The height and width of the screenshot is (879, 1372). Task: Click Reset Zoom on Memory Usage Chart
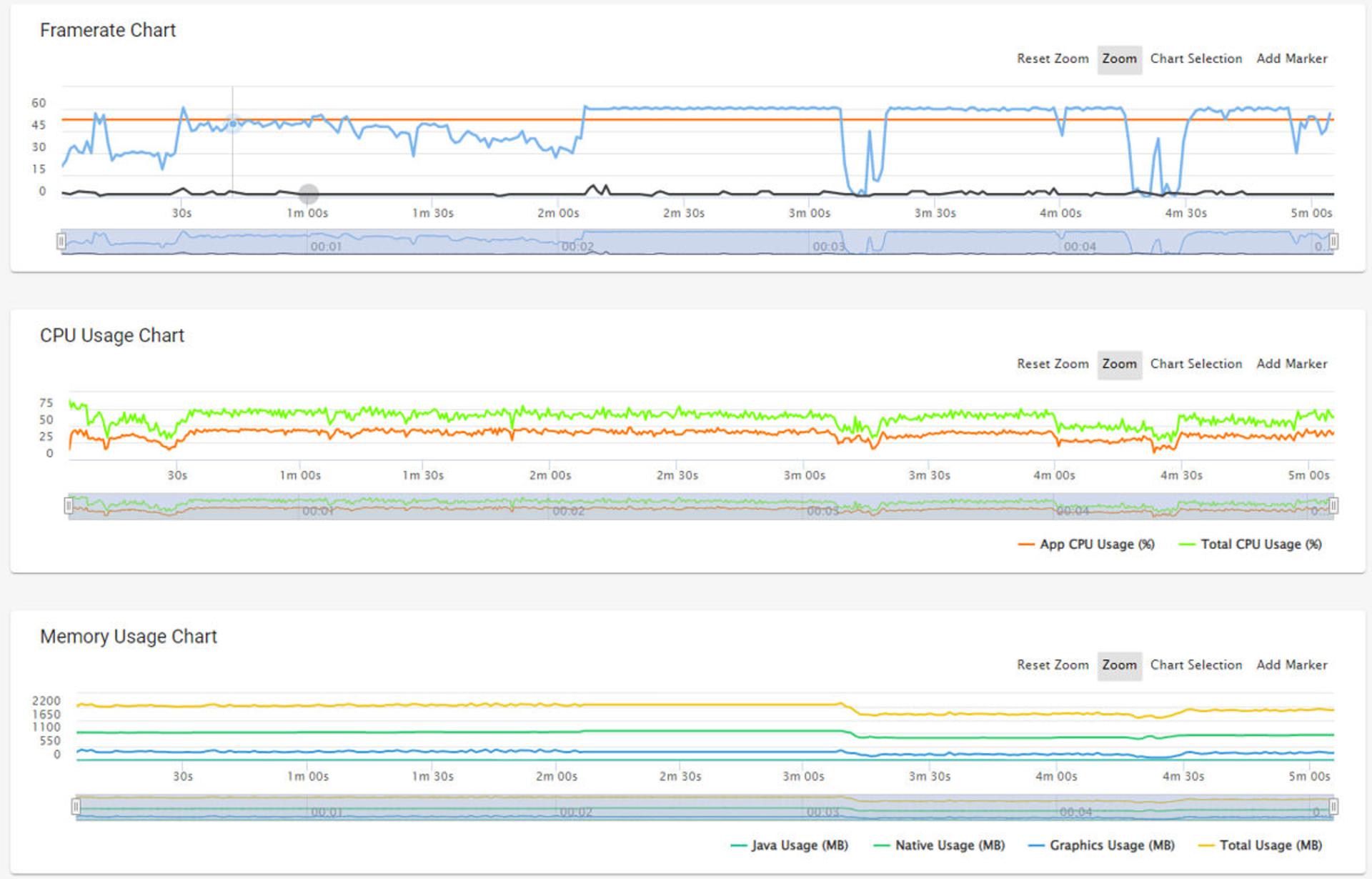point(1053,665)
